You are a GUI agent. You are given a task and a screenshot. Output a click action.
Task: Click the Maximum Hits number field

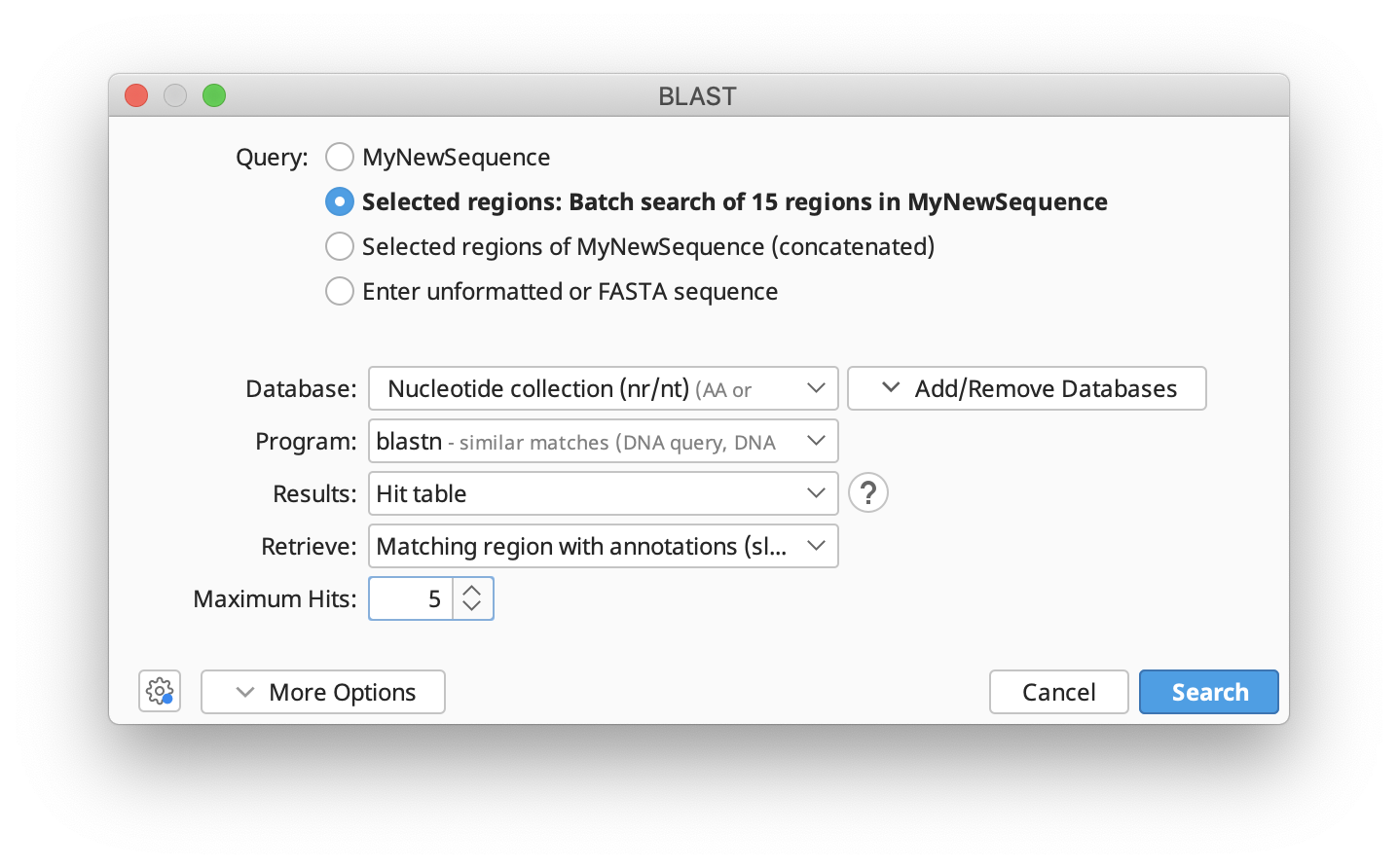411,598
